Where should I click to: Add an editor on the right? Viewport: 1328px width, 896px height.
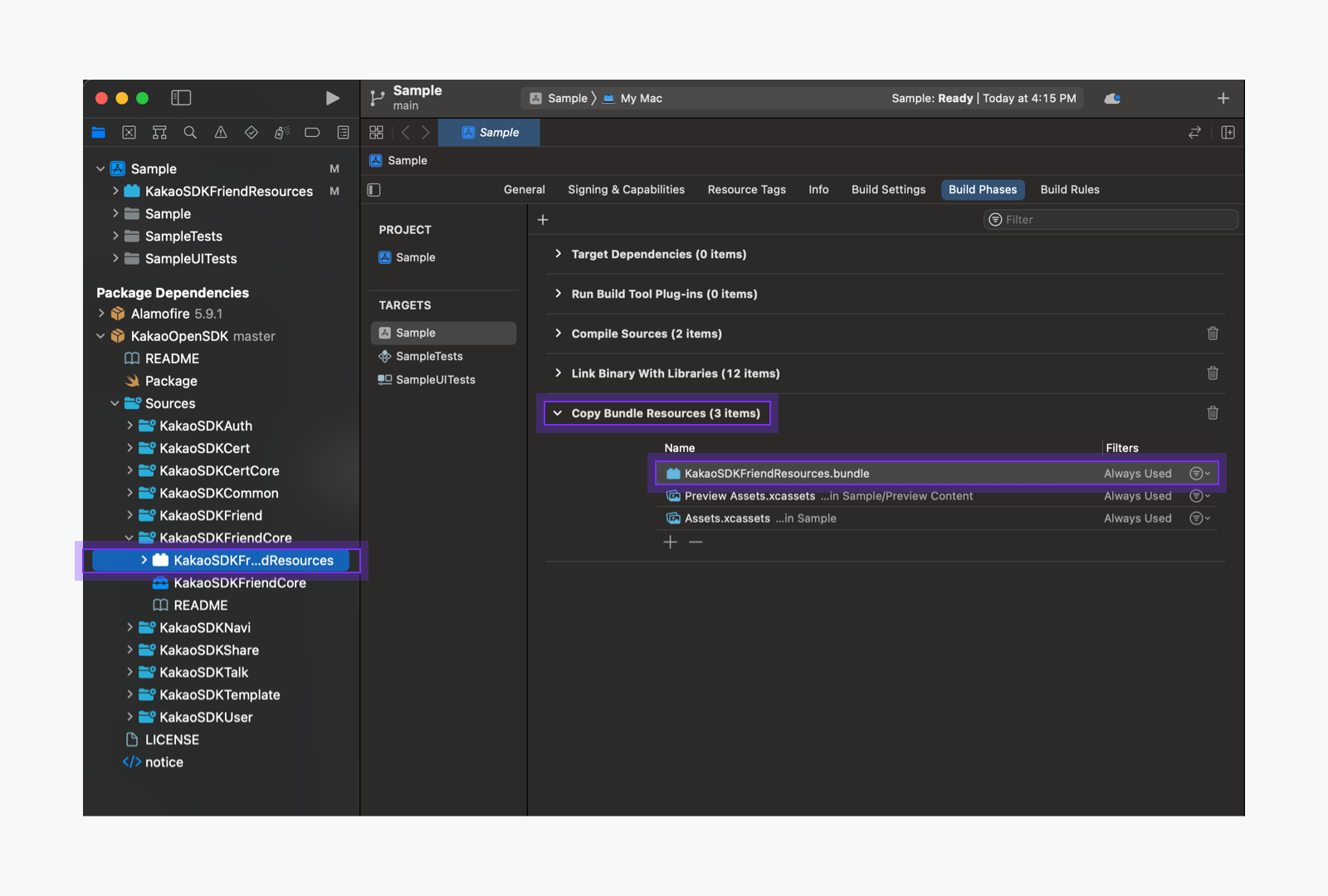[1228, 132]
